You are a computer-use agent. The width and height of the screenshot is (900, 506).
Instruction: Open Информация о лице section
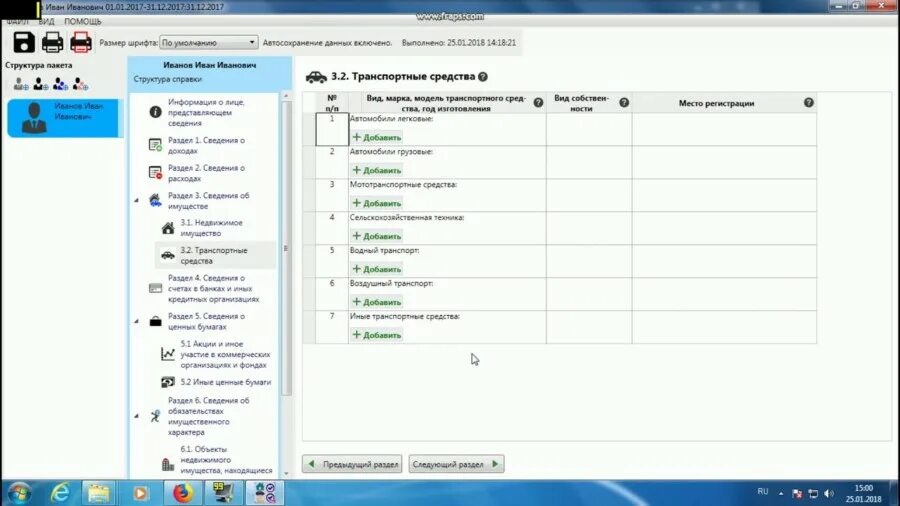206,112
